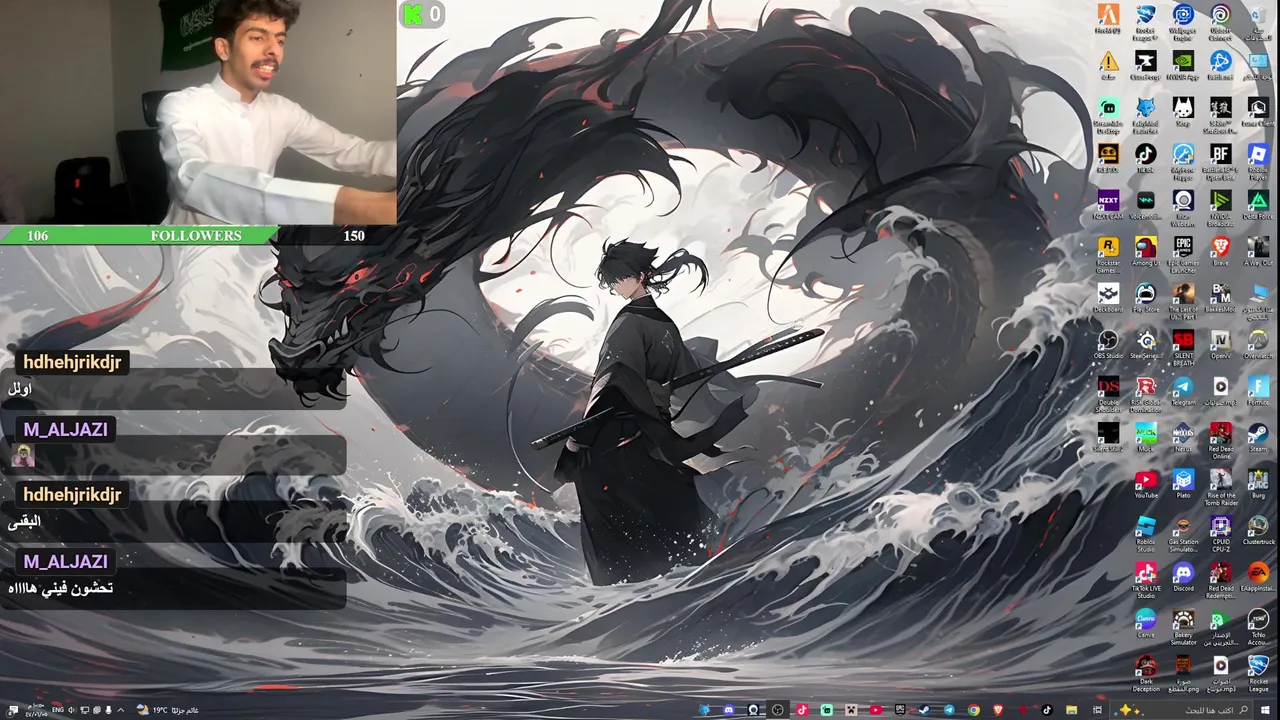The width and height of the screenshot is (1280, 720).
Task: Open the CurseForge desktop shortcut
Action: [1146, 65]
